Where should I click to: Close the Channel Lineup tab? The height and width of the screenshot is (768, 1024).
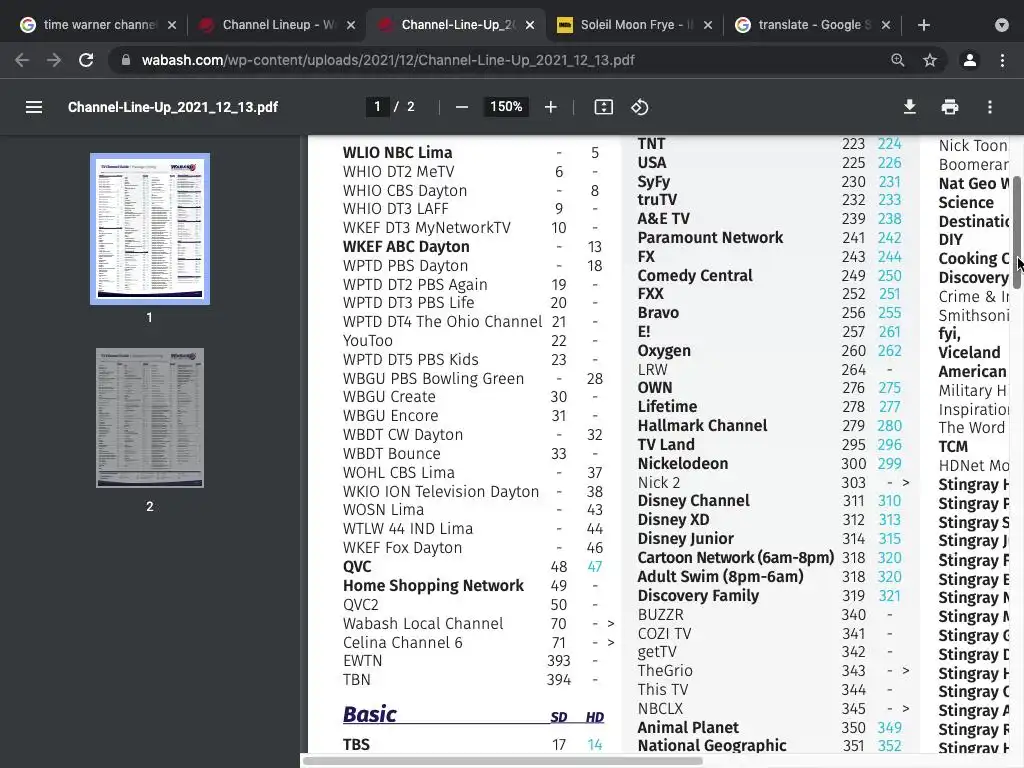click(351, 25)
